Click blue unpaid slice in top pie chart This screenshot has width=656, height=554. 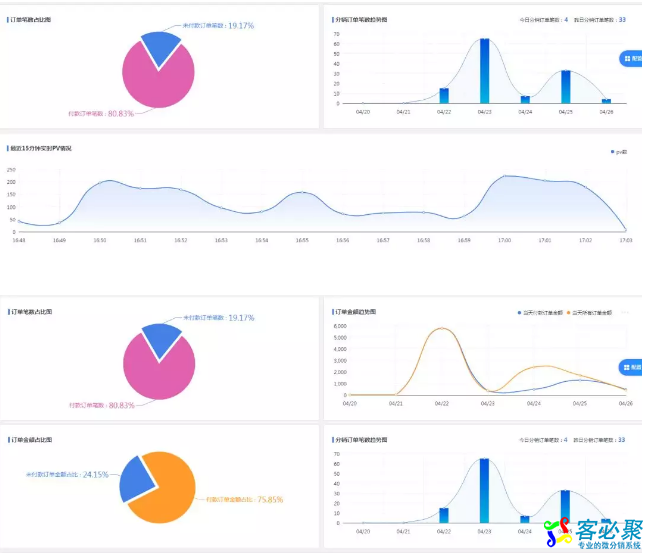pyautogui.click(x=160, y=43)
